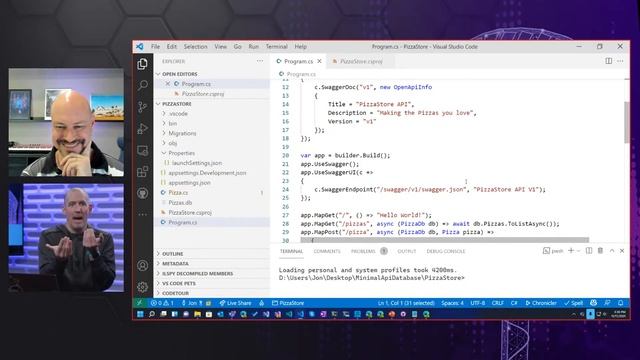Open the Extensions view
640x360 pixels.
click(142, 172)
